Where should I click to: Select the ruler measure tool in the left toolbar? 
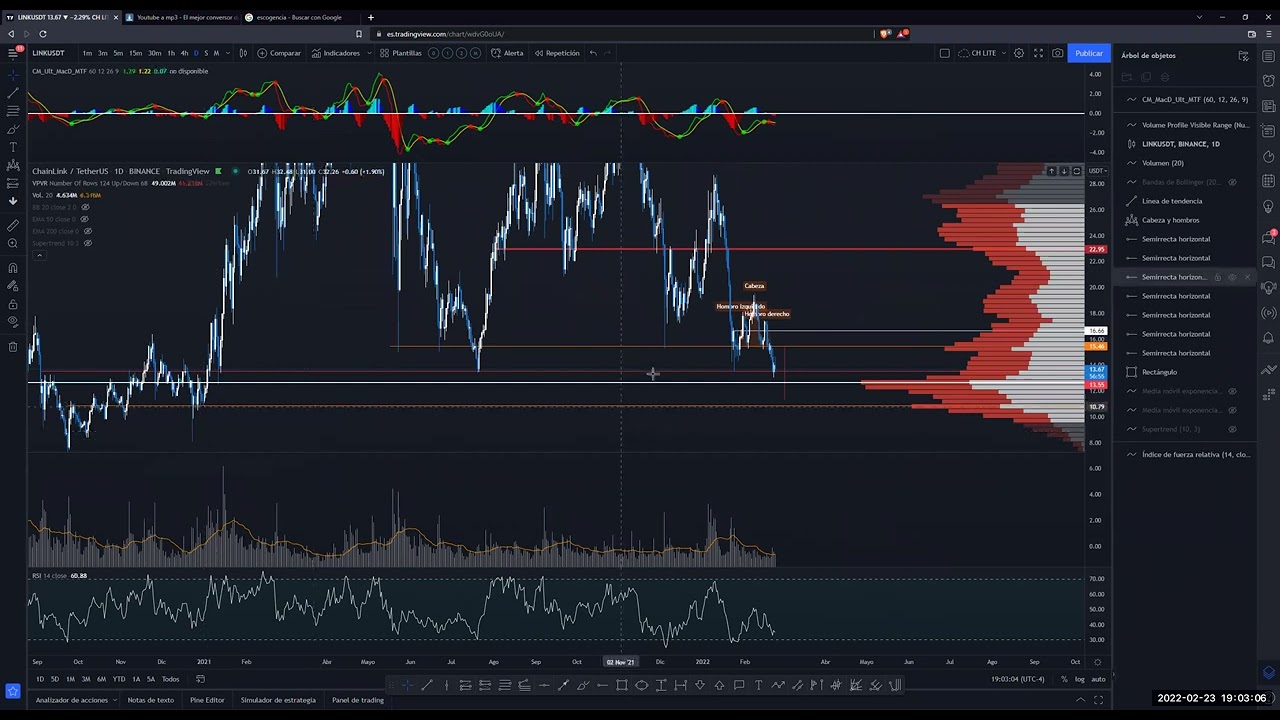[13, 225]
